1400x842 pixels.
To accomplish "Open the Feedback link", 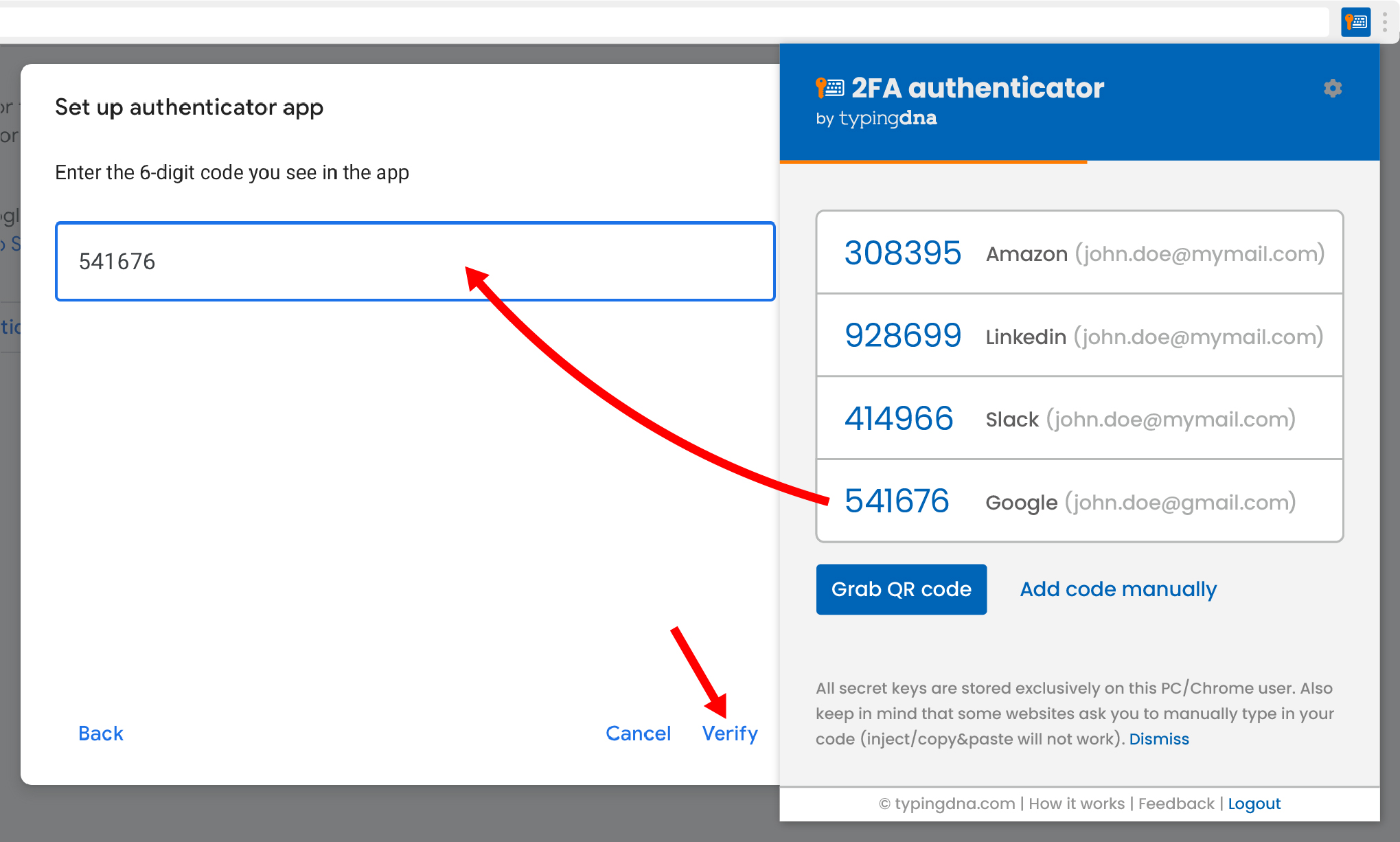I will click(1176, 804).
